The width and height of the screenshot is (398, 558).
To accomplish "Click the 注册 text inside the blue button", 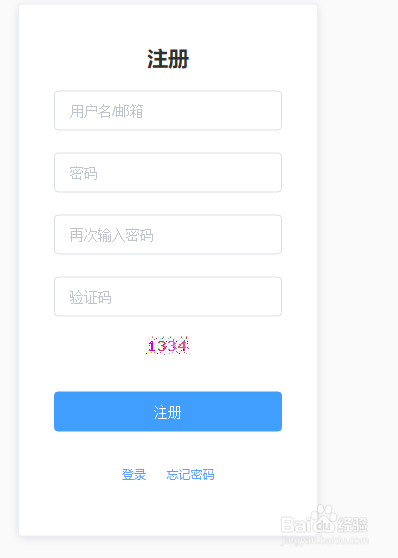I will [x=168, y=412].
